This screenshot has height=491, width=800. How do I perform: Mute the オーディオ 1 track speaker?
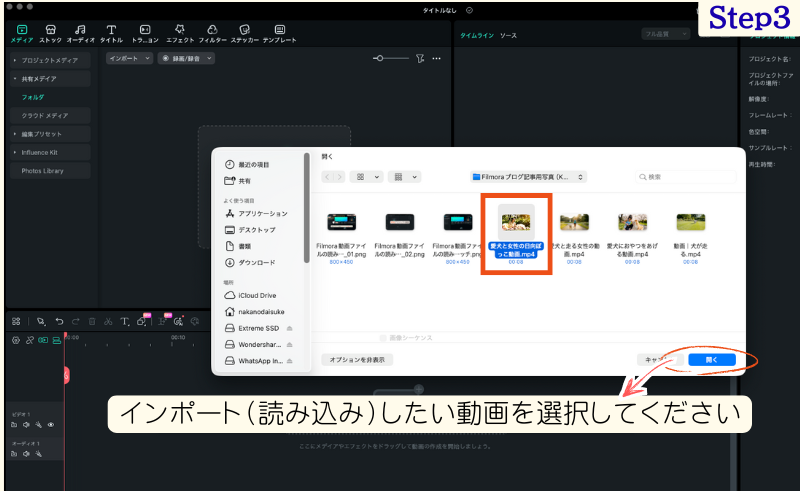[26, 453]
